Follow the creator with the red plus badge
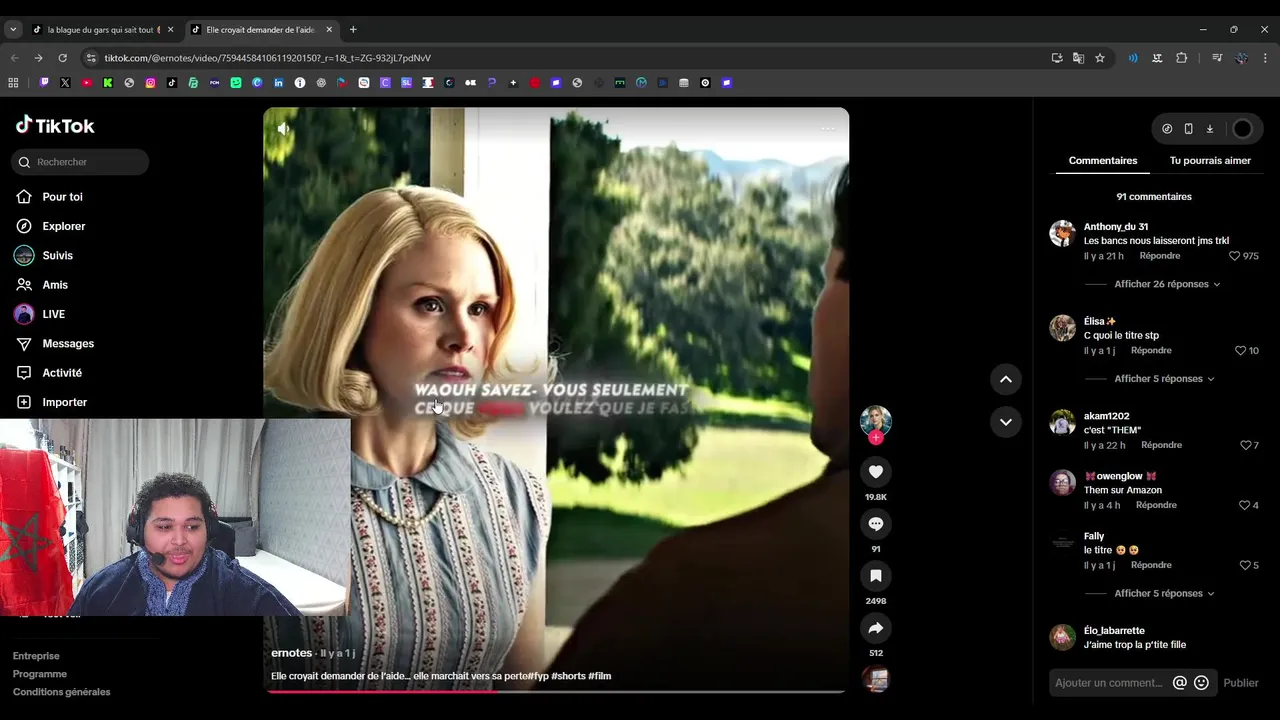This screenshot has width=1280, height=720. 876,437
